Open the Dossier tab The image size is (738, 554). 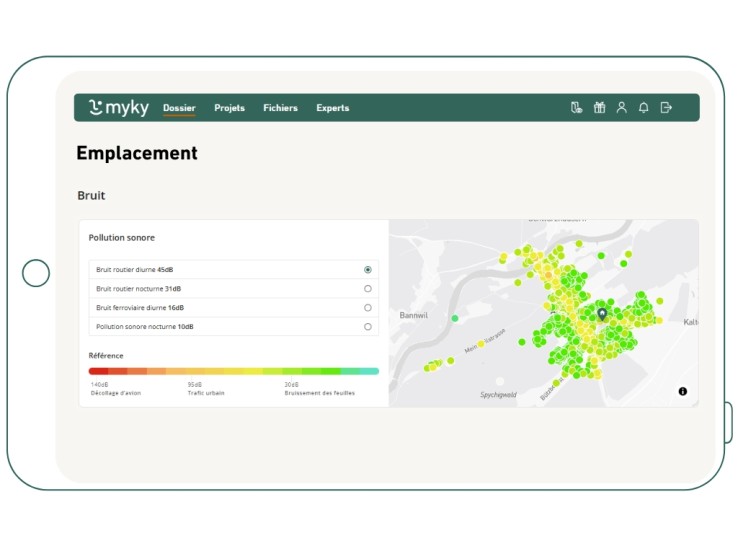pyautogui.click(x=179, y=108)
